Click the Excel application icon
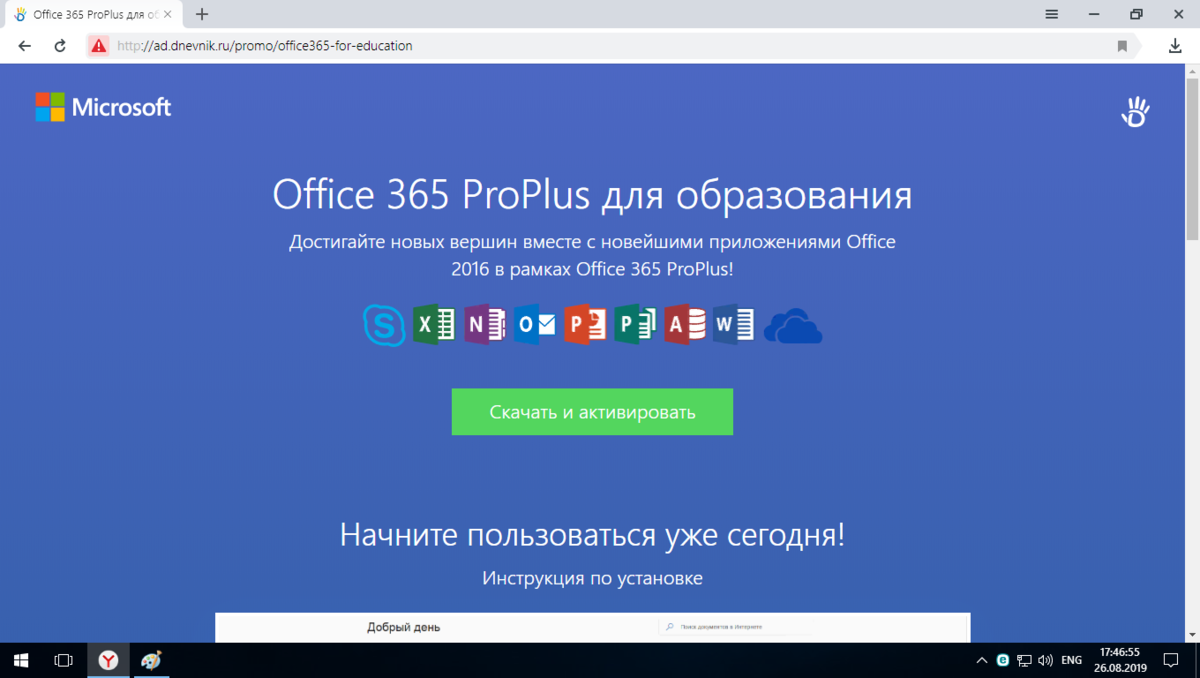 [434, 324]
